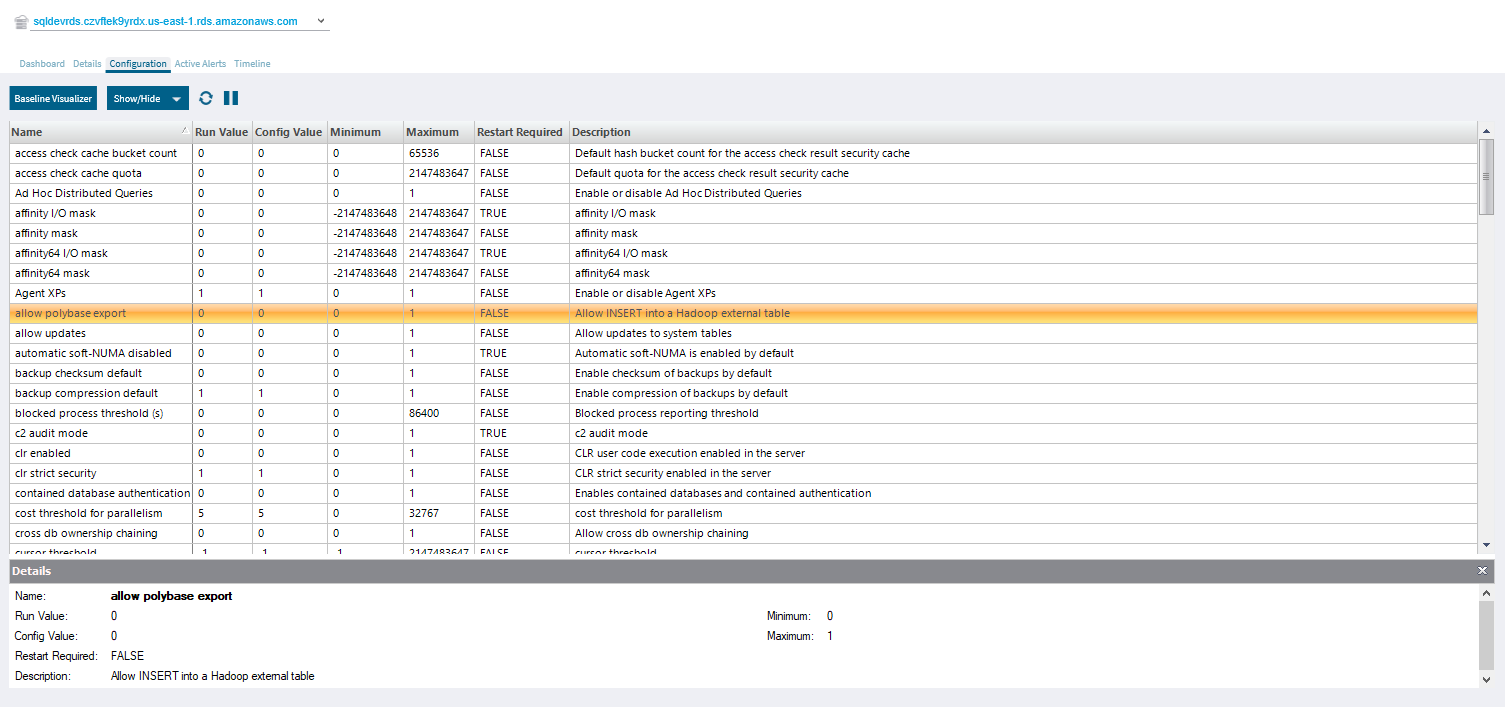Image resolution: width=1505 pixels, height=707 pixels.
Task: Select the 'clr enabled' row
Action: pos(743,453)
